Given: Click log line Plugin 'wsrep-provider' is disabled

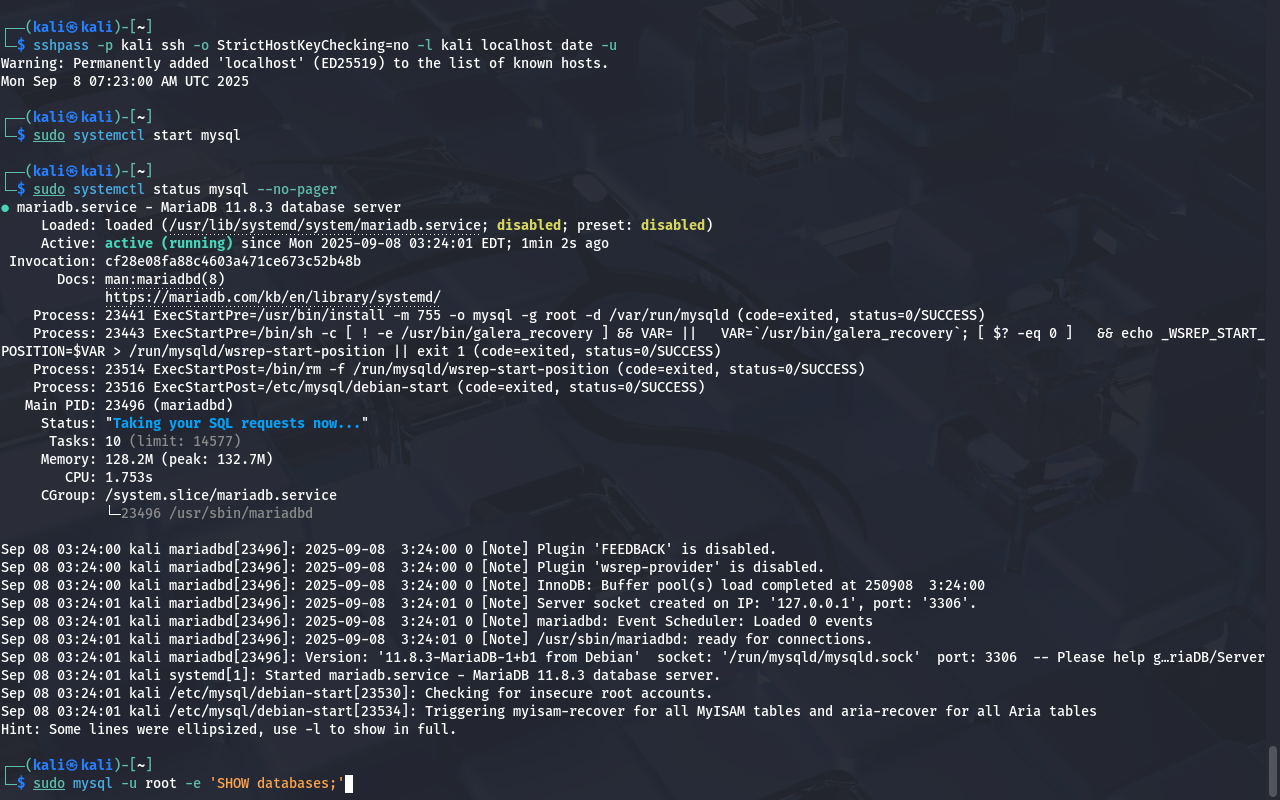Looking at the screenshot, I should click(x=413, y=567).
